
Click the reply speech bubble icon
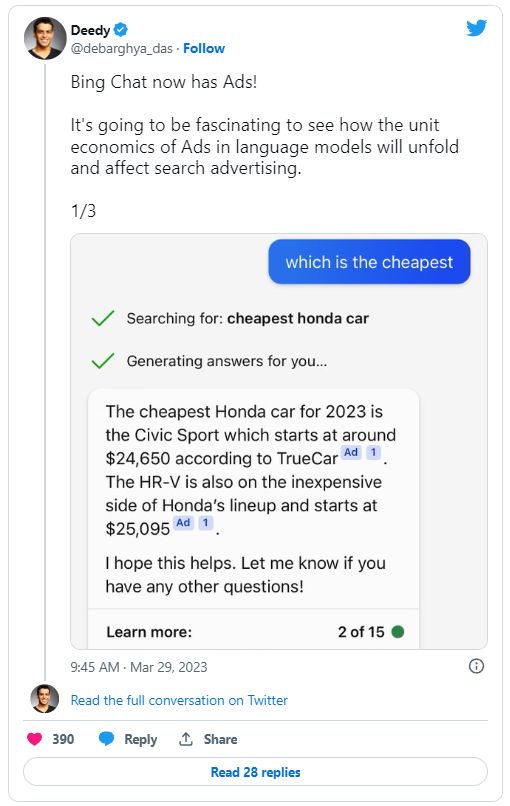coord(106,739)
